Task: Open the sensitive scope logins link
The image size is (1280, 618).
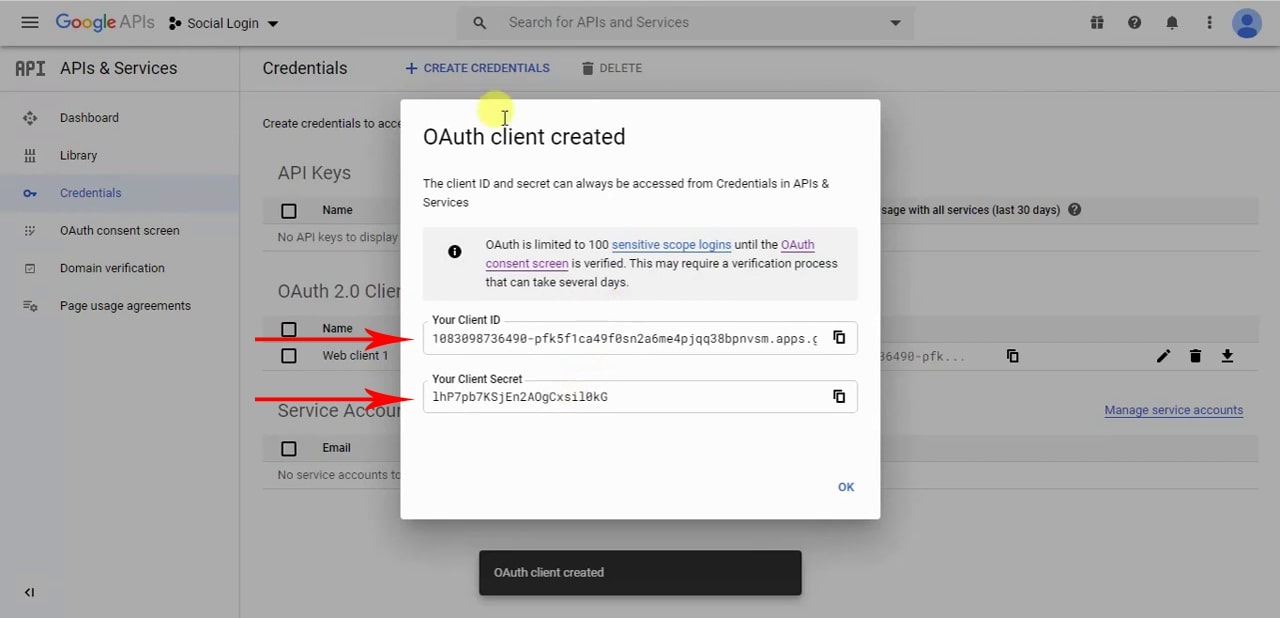Action: pos(671,245)
